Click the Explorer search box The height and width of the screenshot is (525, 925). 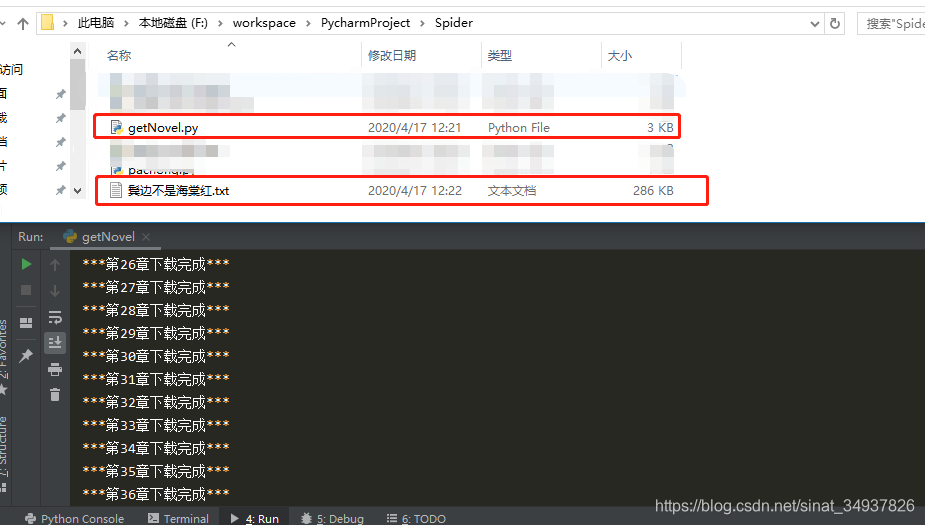[891, 24]
